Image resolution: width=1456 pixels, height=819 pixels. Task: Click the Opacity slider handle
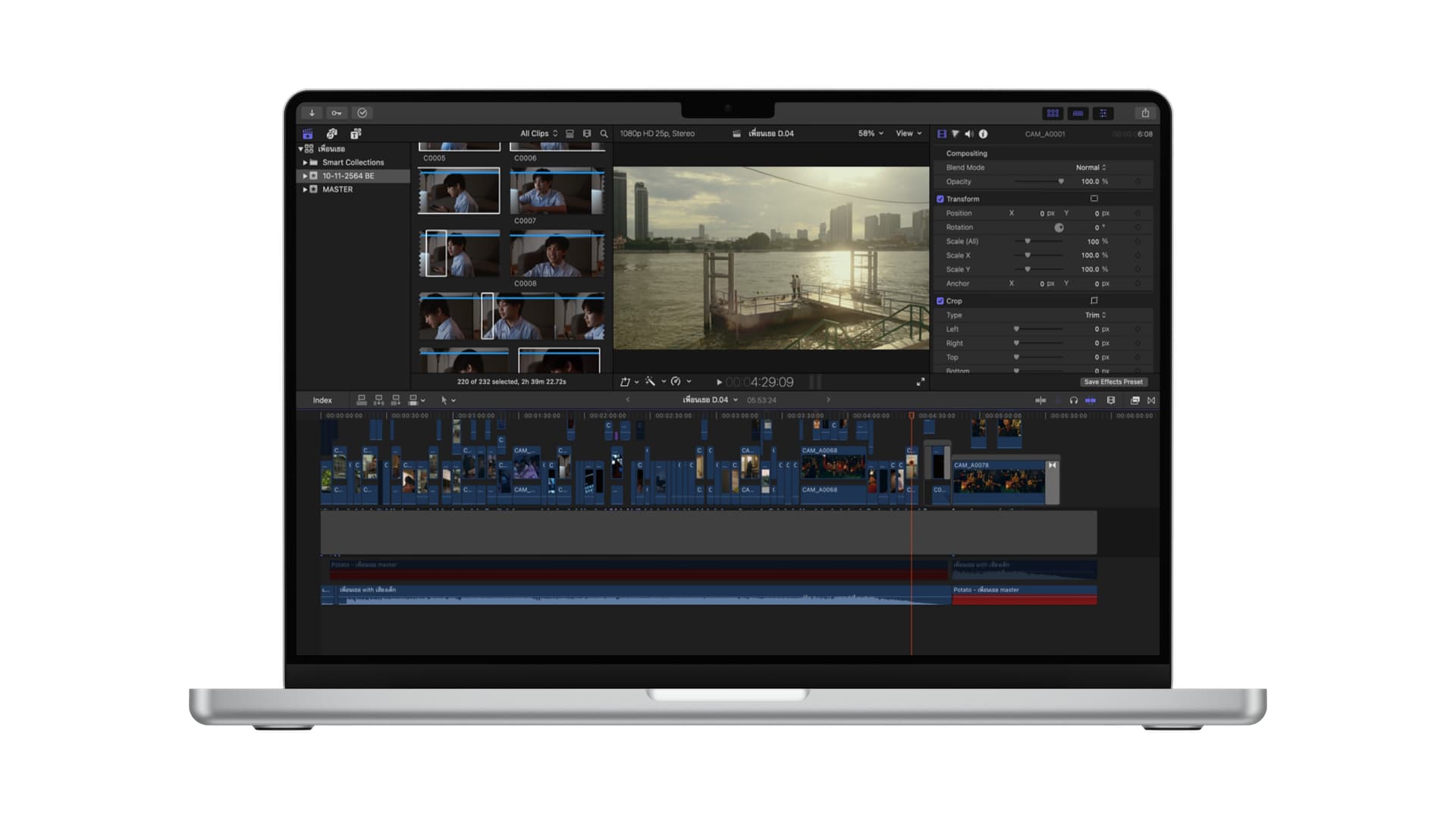point(1061,182)
